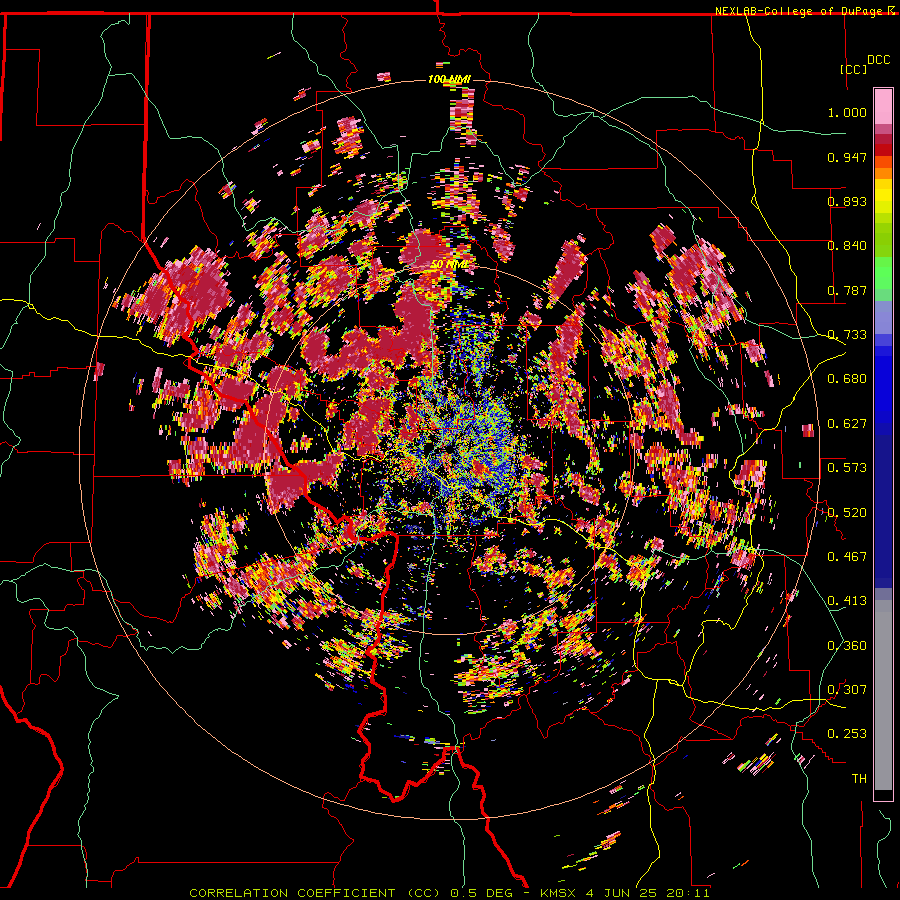Viewport: 900px width, 900px height.
Task: Pick the bright green segment of color bar
Action: 883,273
